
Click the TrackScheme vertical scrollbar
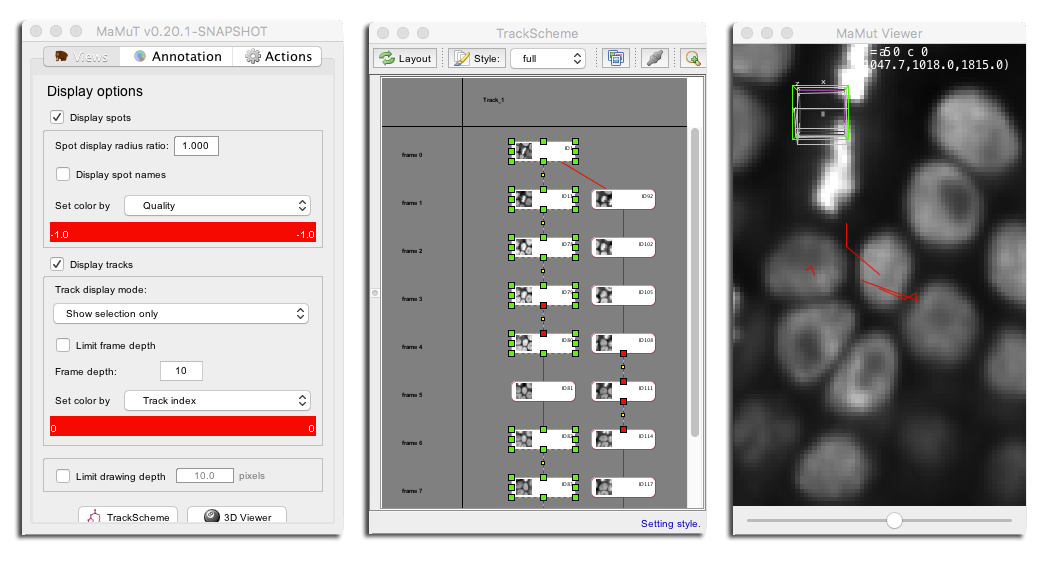695,283
